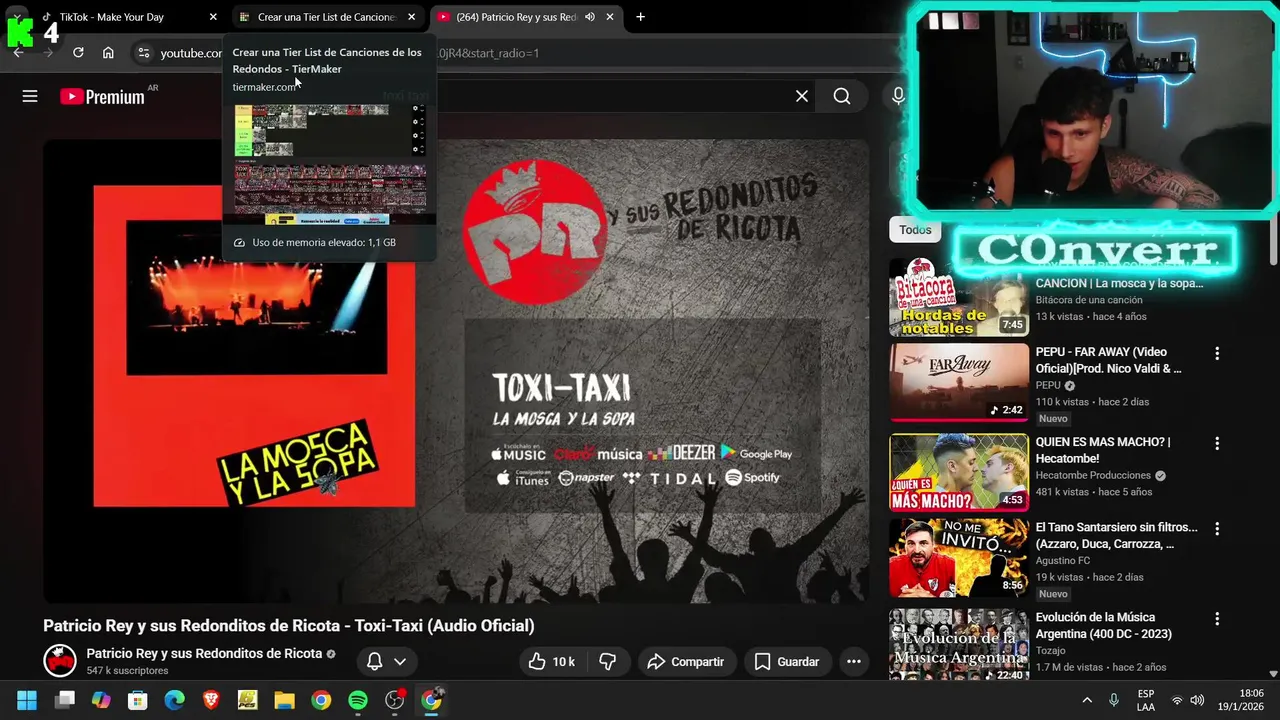Open Patricio Rey channel avatar
Image resolution: width=1280 pixels, height=720 pixels.
coord(60,660)
